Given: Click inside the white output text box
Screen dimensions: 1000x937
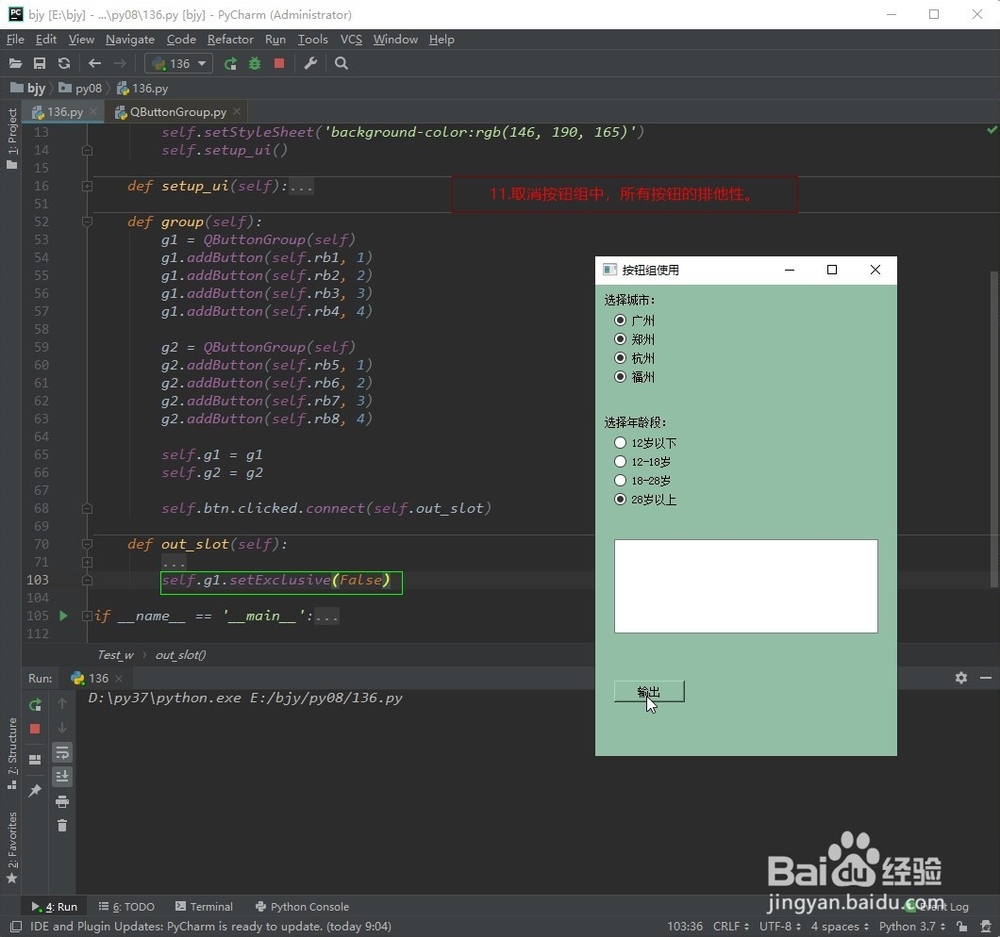Looking at the screenshot, I should coord(746,586).
